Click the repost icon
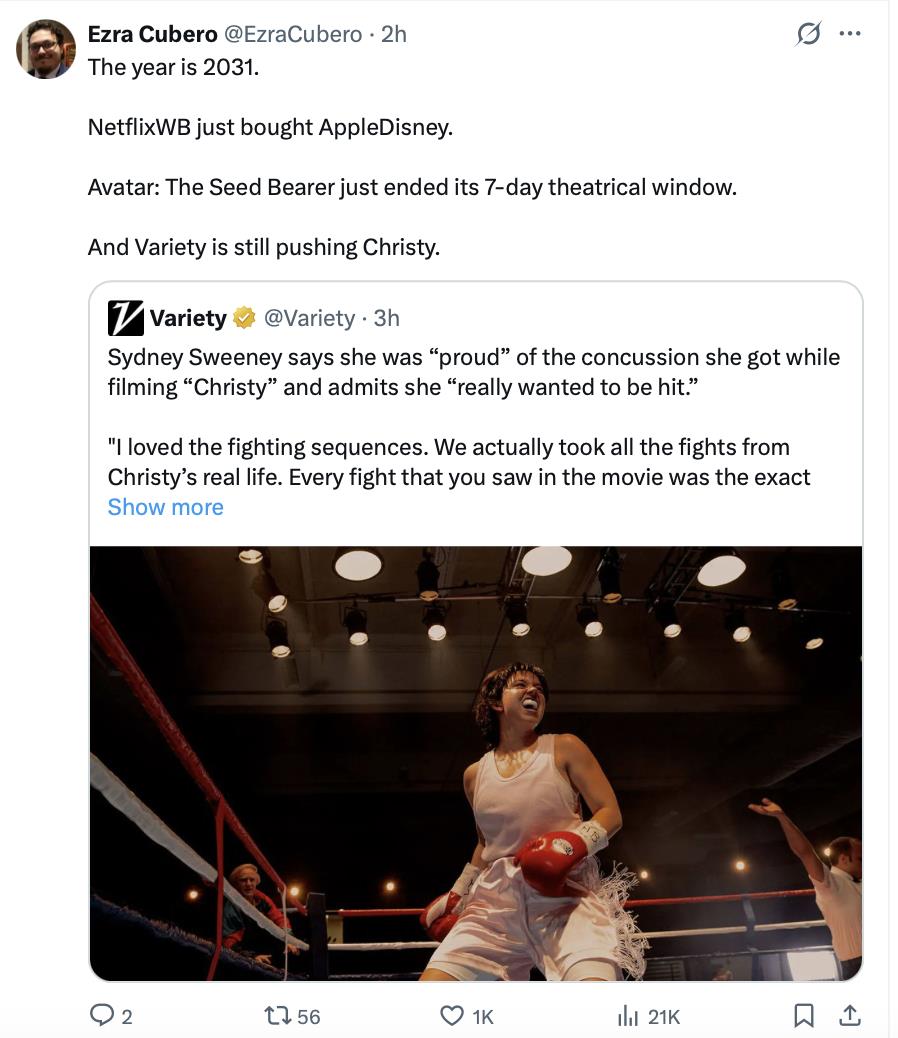This screenshot has height=1038, width=898. pyautogui.click(x=273, y=1016)
